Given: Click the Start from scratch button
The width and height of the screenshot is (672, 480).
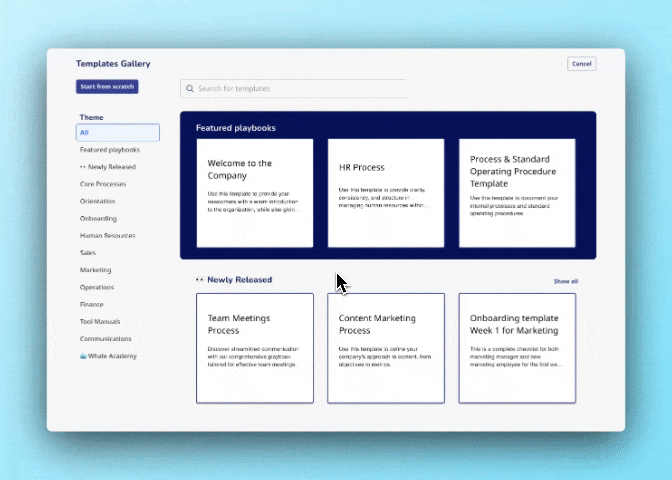Looking at the screenshot, I should (107, 87).
